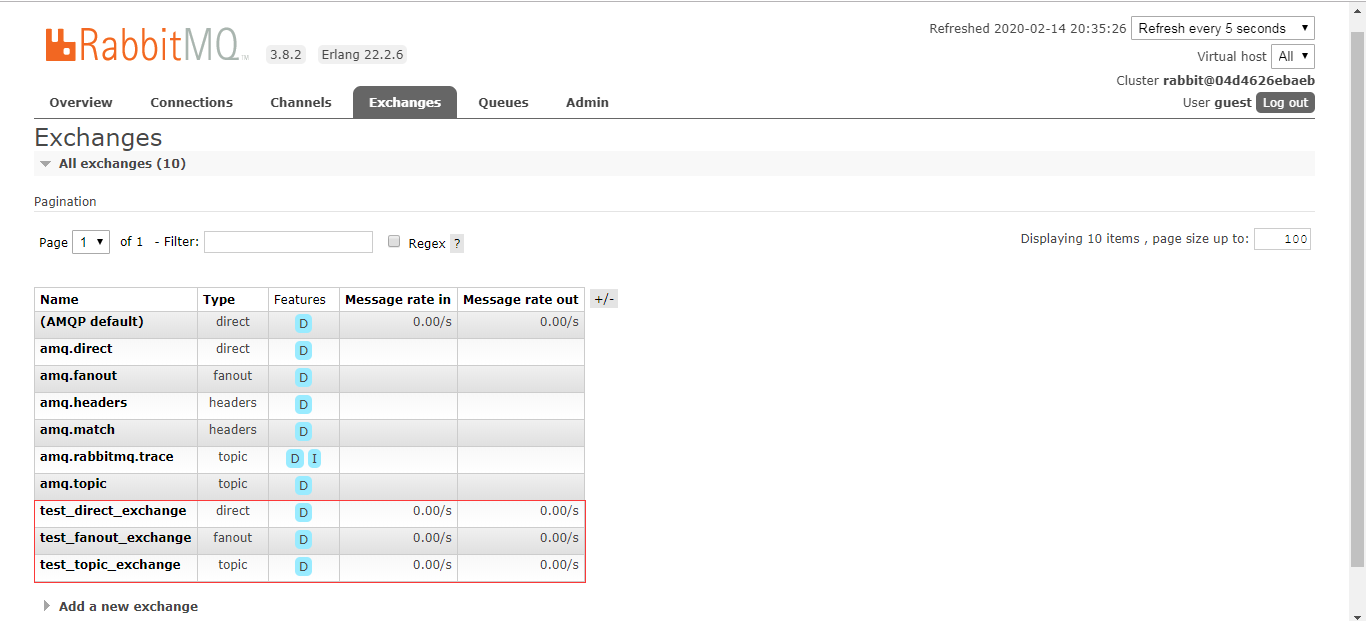Sort by Message rate in header
The image size is (1366, 621).
point(398,300)
